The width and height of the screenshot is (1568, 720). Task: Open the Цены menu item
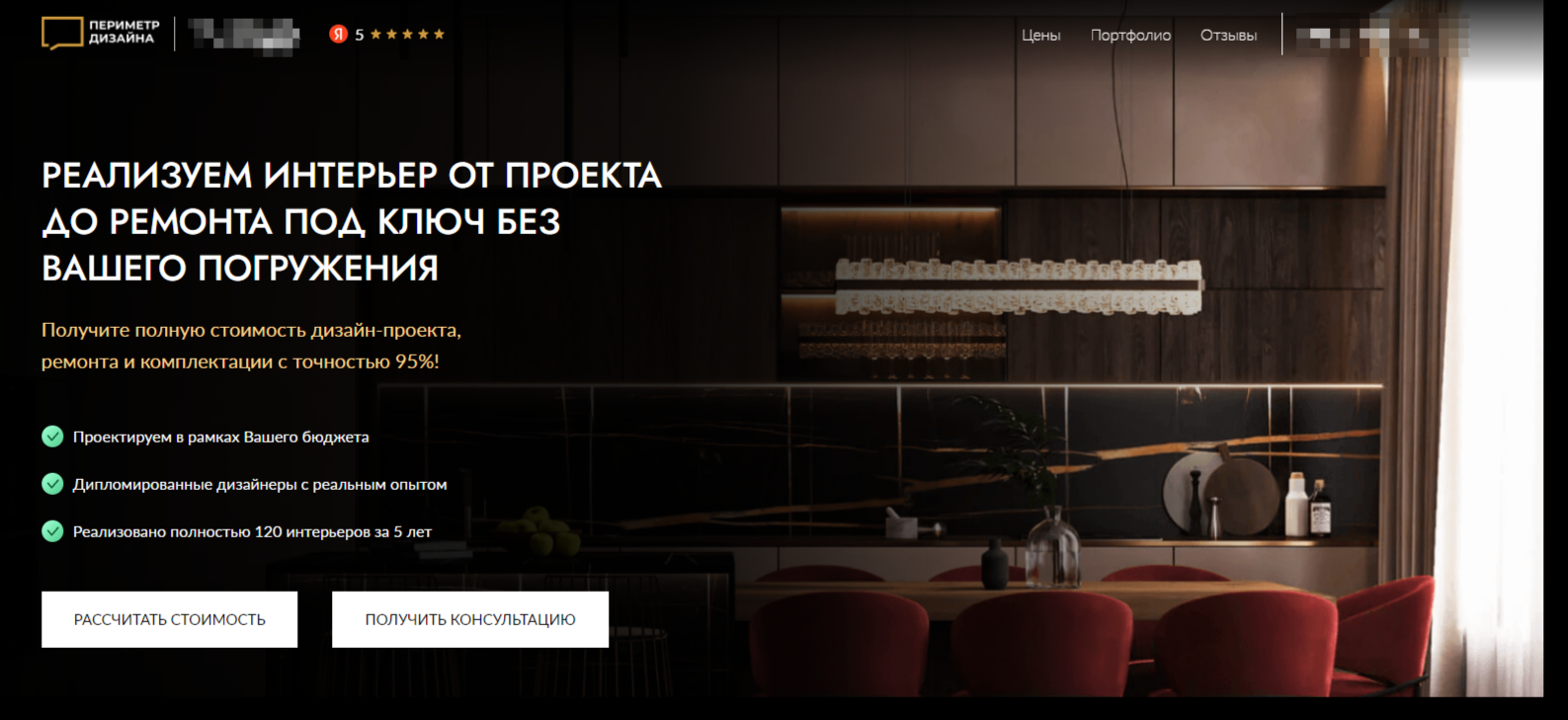click(x=1040, y=36)
